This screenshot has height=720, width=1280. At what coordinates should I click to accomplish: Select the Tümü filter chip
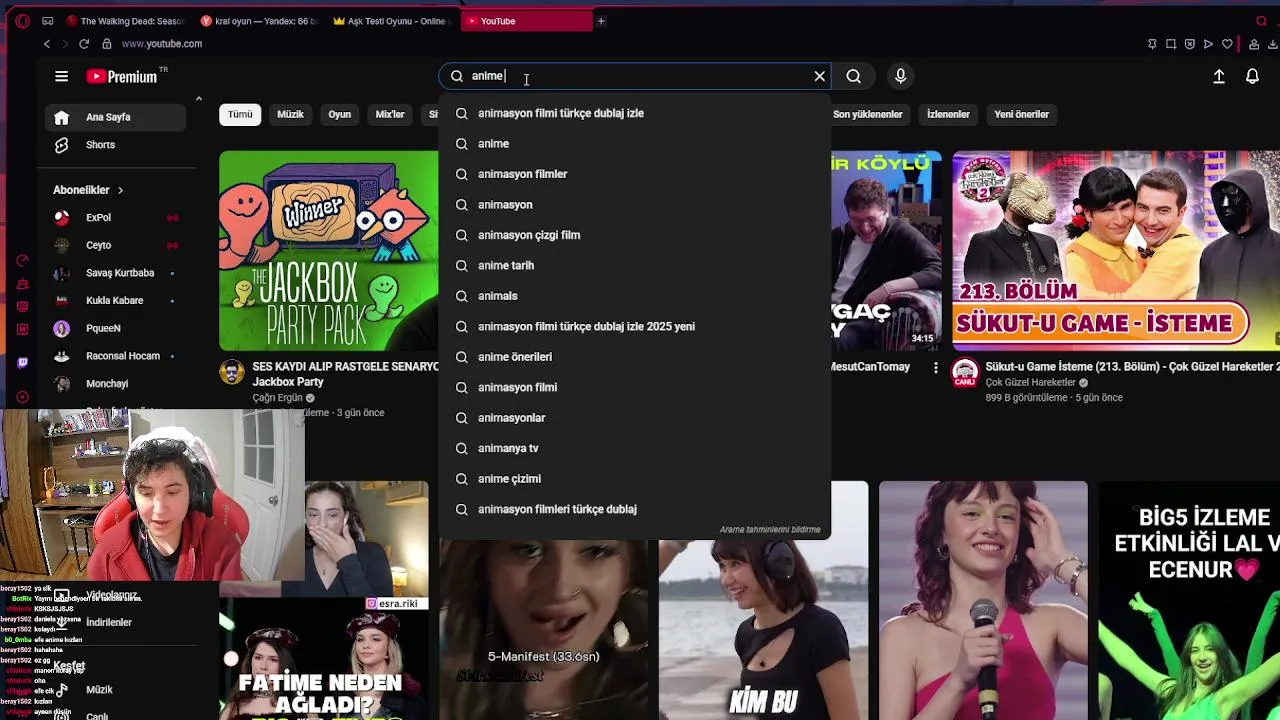240,114
